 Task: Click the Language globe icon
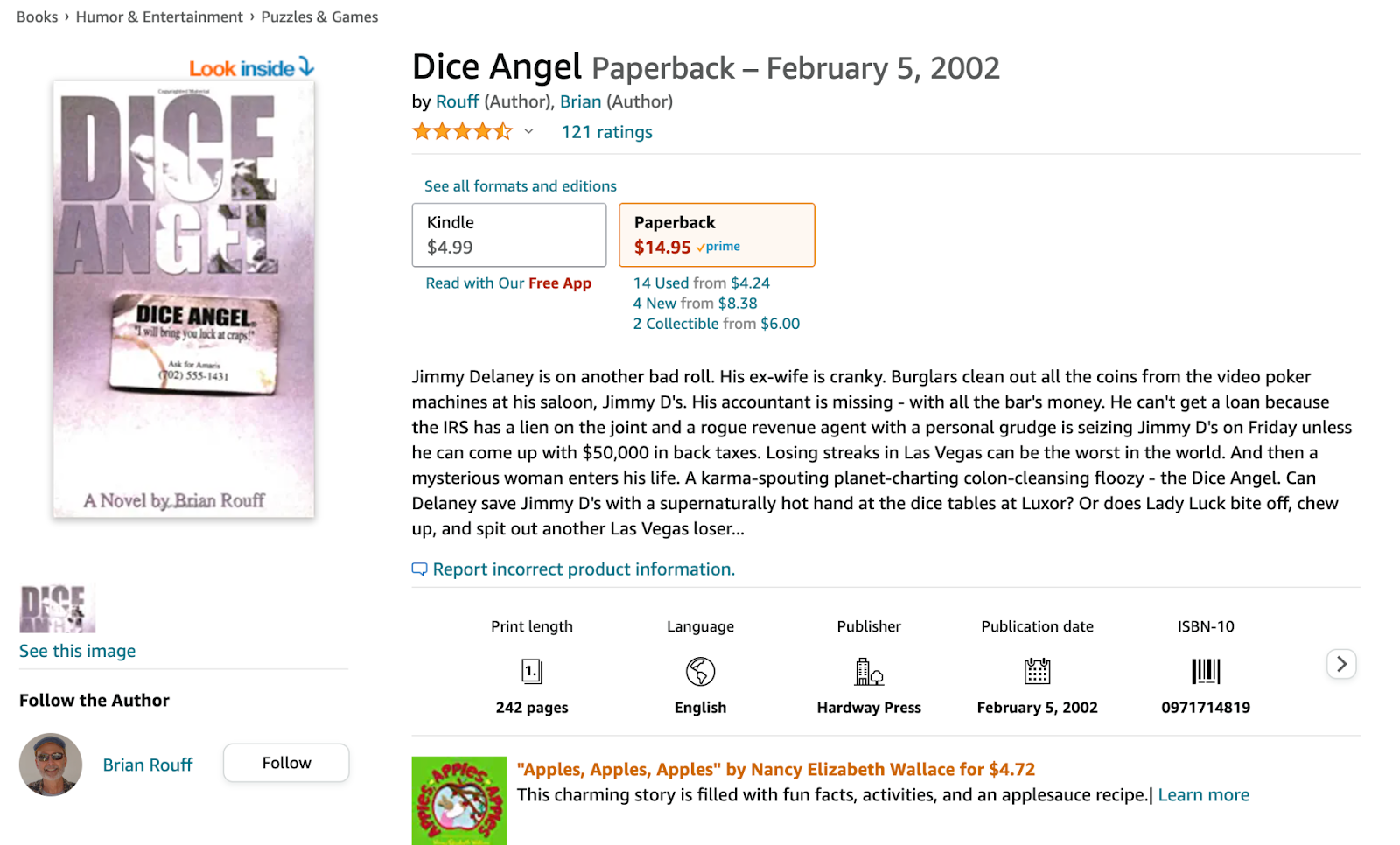click(x=700, y=671)
